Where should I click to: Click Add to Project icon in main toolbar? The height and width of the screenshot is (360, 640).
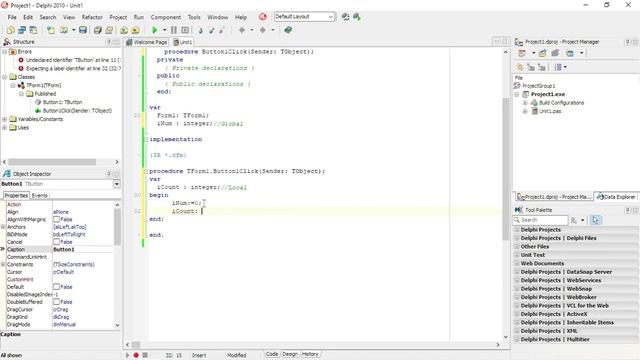pos(124,30)
